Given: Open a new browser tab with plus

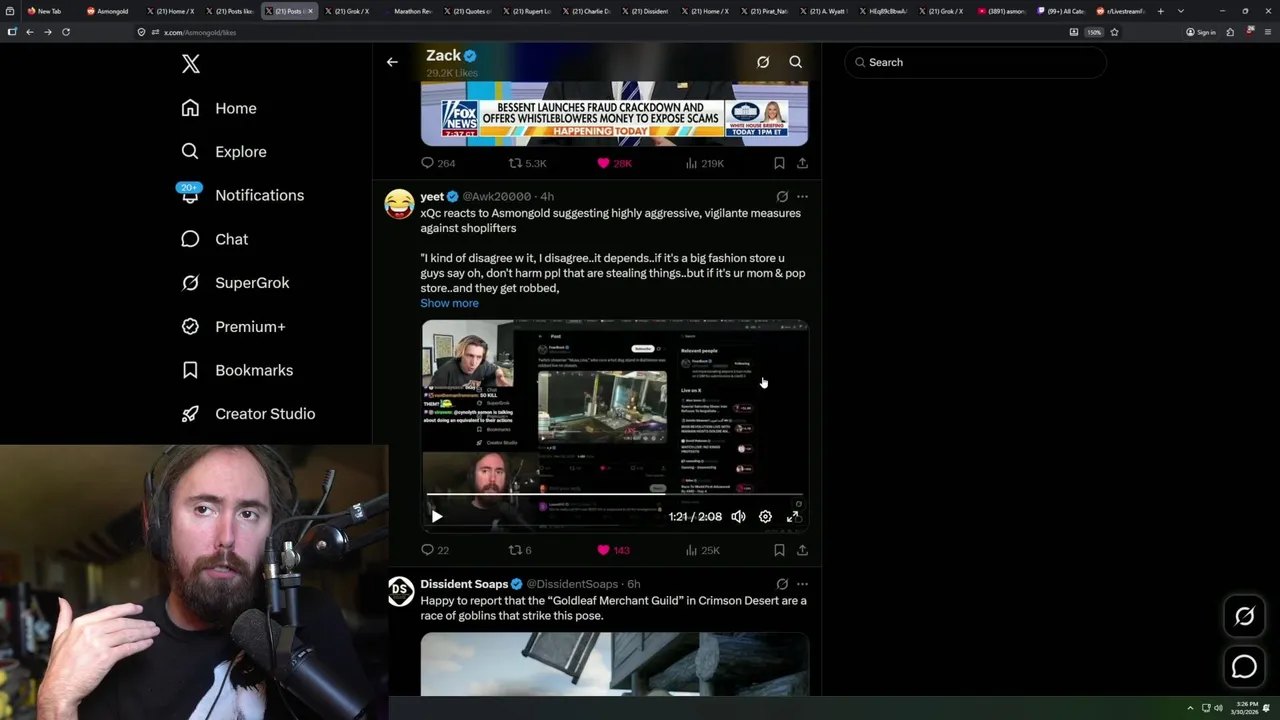Looking at the screenshot, I should coord(1161,11).
